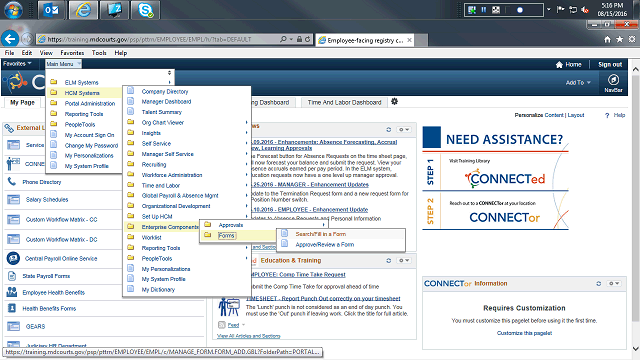The image size is (640, 360).
Task: Click the View All Articles and Sections link
Action: click(x=249, y=336)
